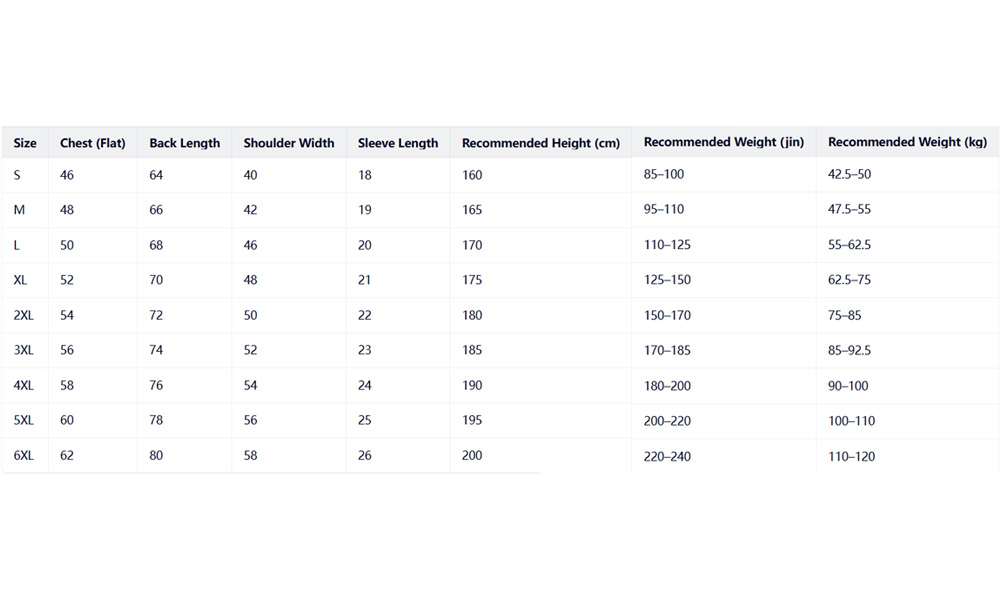1000x600 pixels.
Task: Select the 110–120 kg weight cell
Action: [851, 456]
